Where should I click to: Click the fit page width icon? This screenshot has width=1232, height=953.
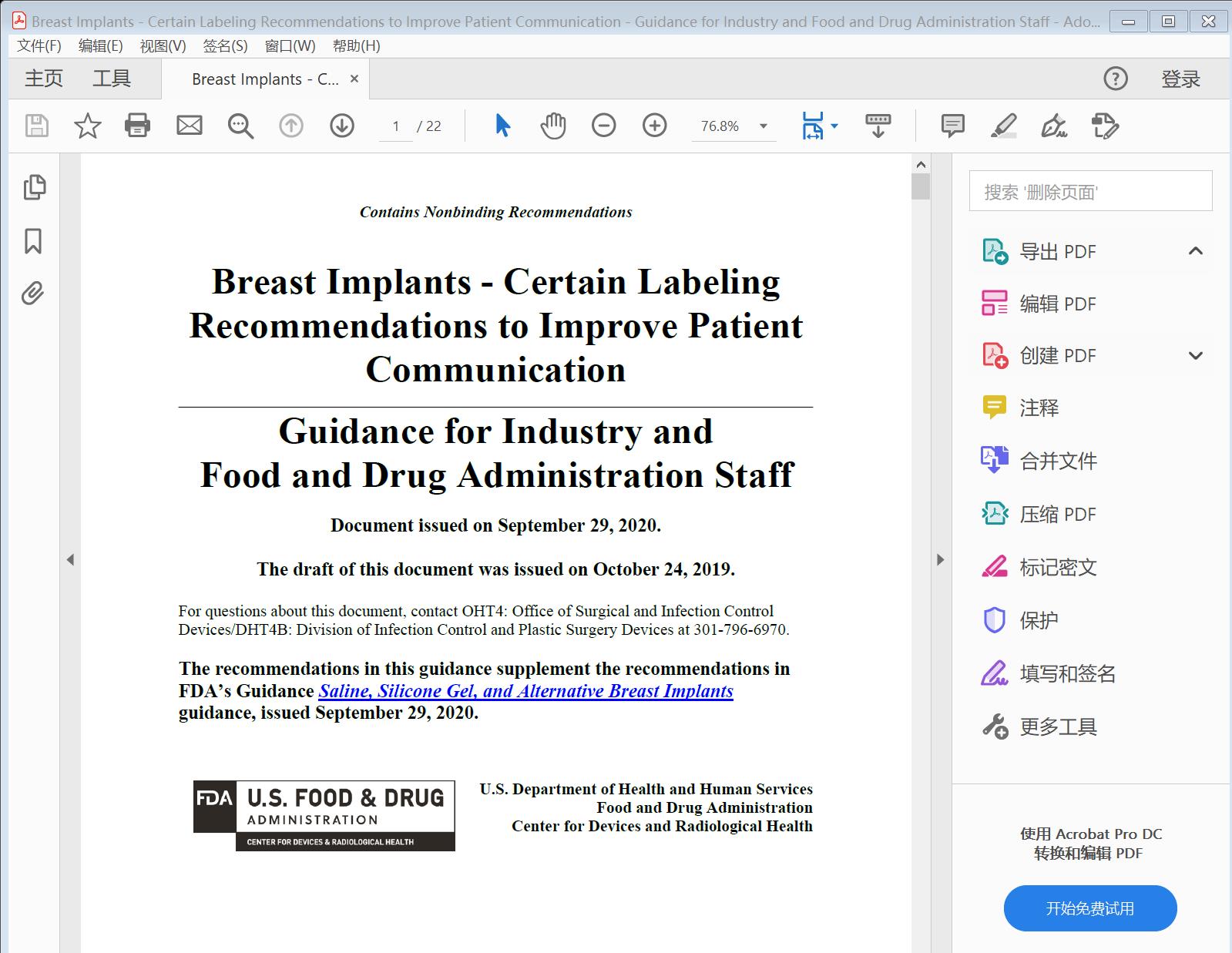[813, 126]
